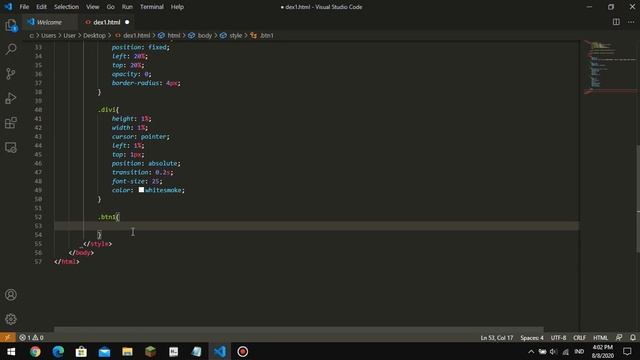This screenshot has height=360, width=640.
Task: Open the Explorer view in activity bar
Action: [11, 25]
